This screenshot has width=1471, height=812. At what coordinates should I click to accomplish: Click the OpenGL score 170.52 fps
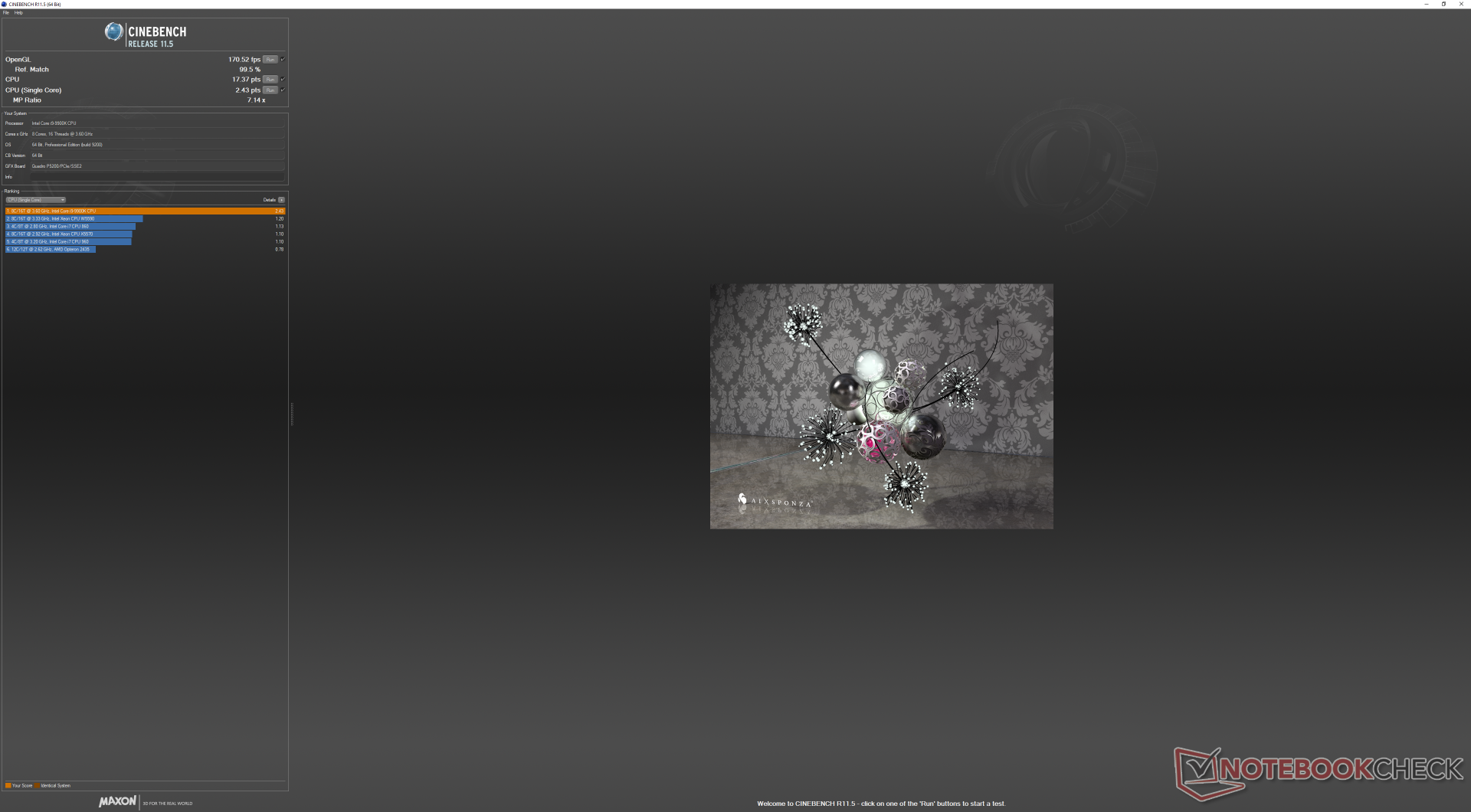tap(244, 60)
